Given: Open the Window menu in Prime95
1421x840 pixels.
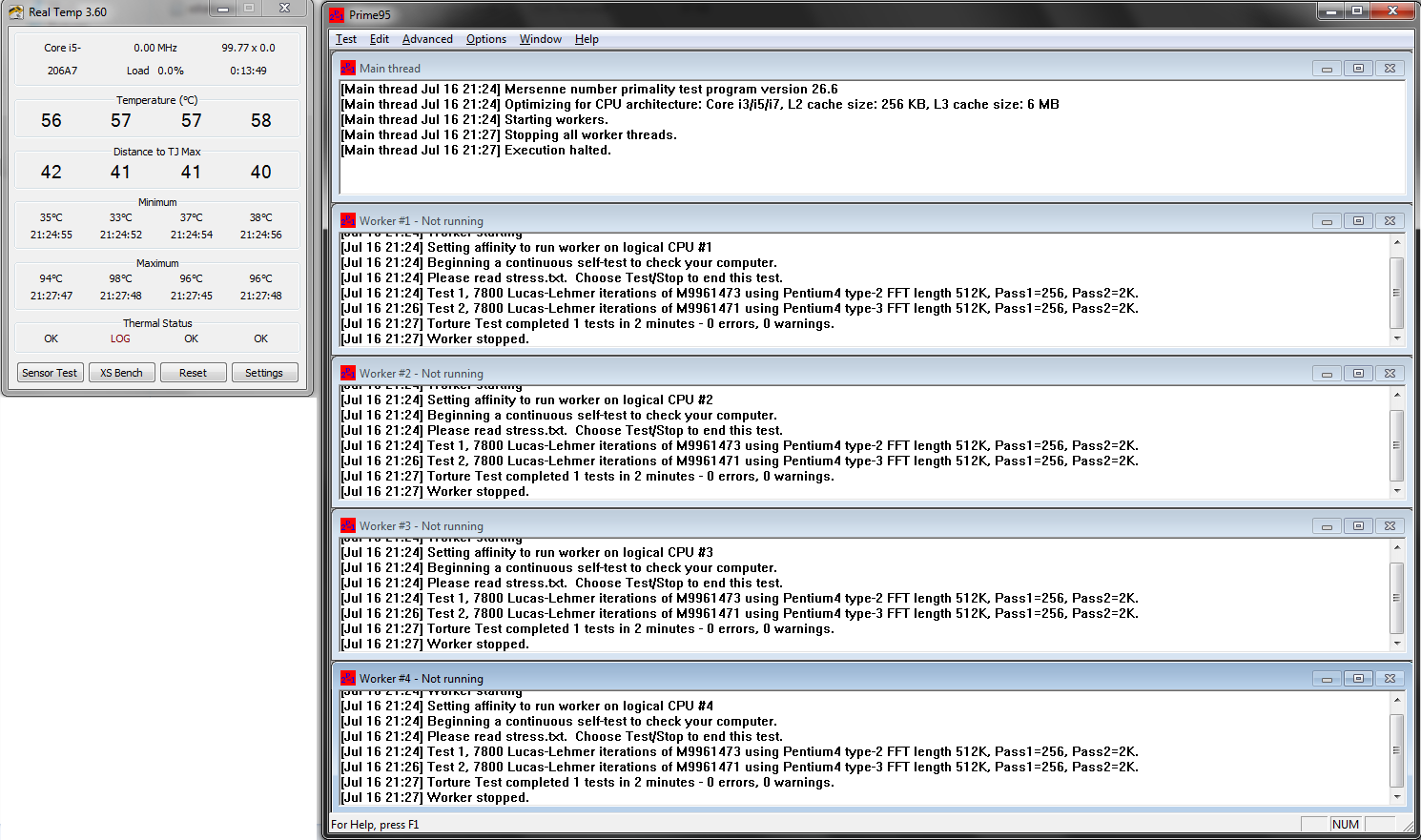Looking at the screenshot, I should point(541,39).
